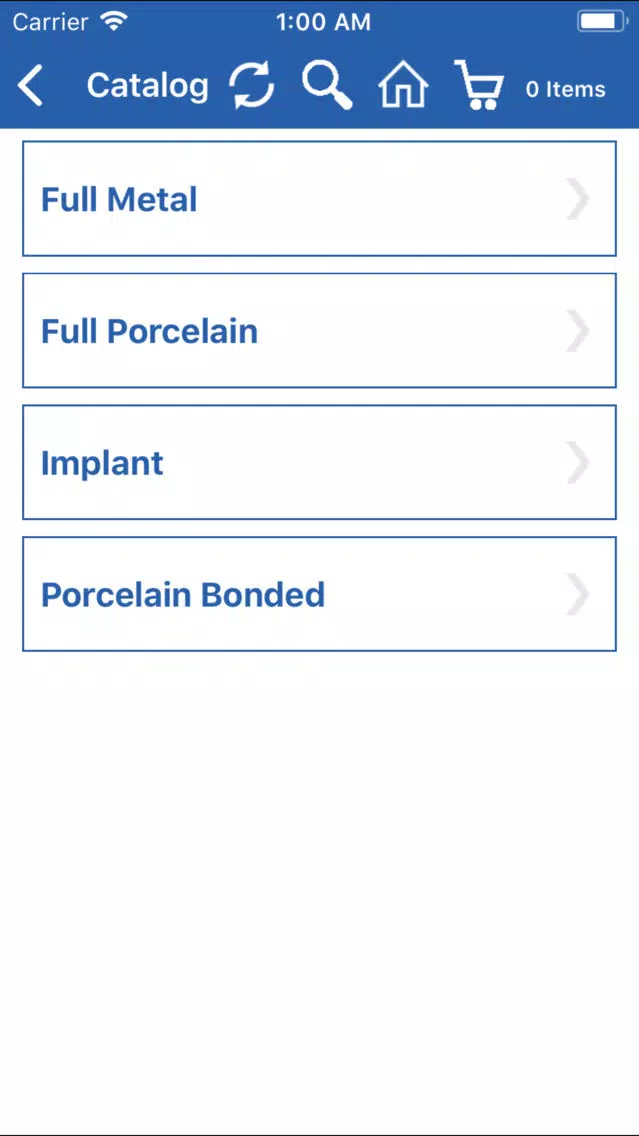
Task: Tap the back arrow icon
Action: coord(30,86)
